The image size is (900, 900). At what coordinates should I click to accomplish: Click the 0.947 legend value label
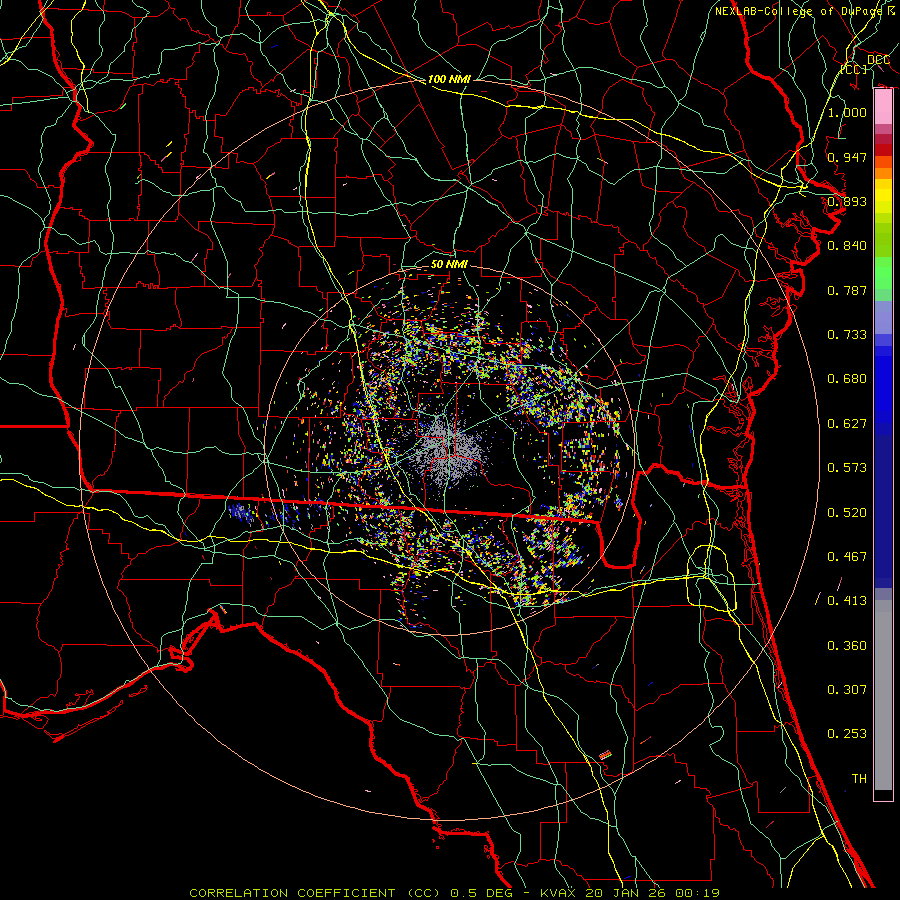coord(847,157)
